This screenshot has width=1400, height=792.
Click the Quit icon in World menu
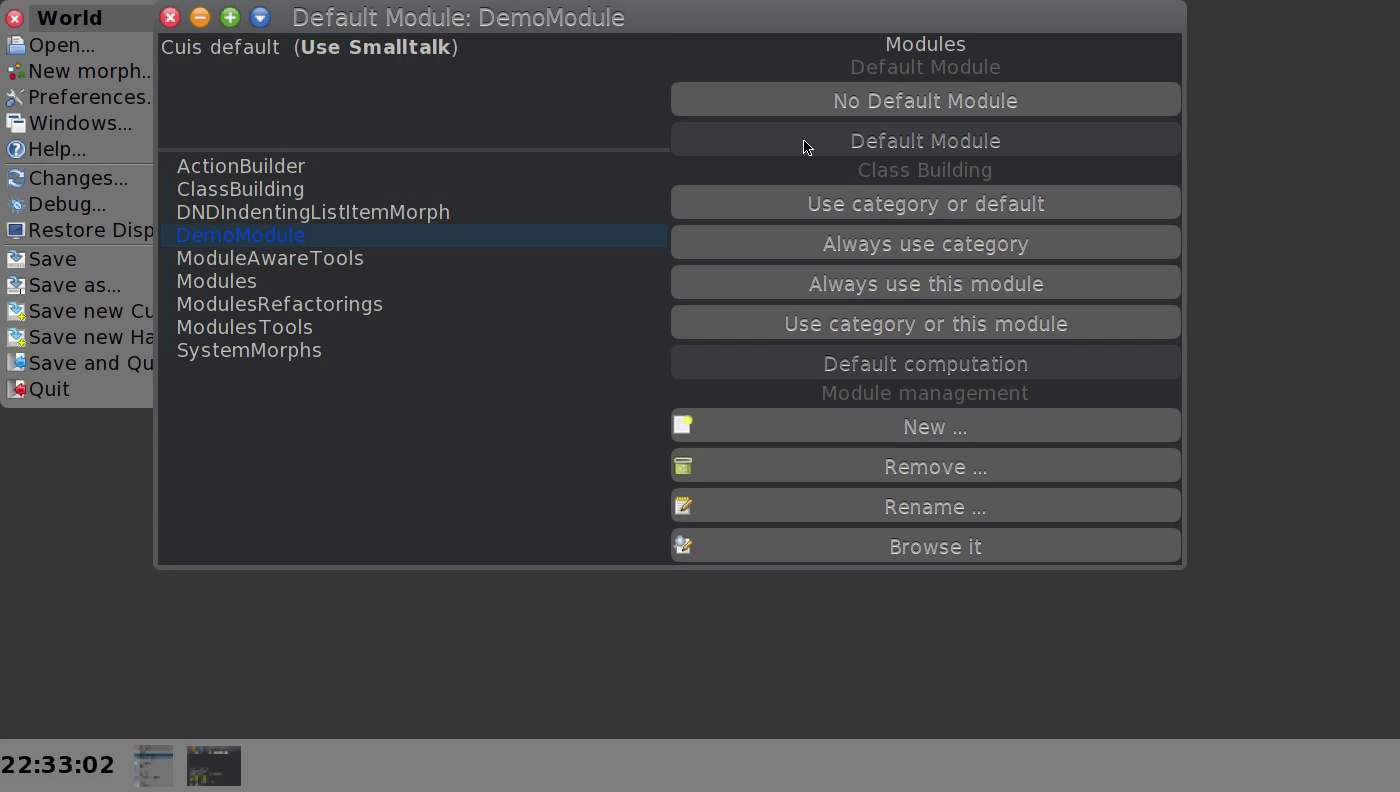[x=15, y=389]
